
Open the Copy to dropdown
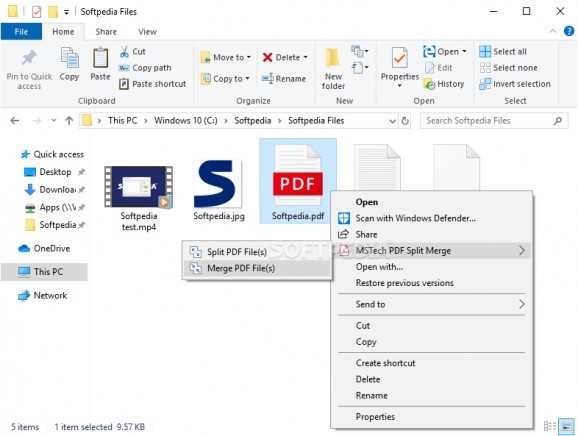225,79
